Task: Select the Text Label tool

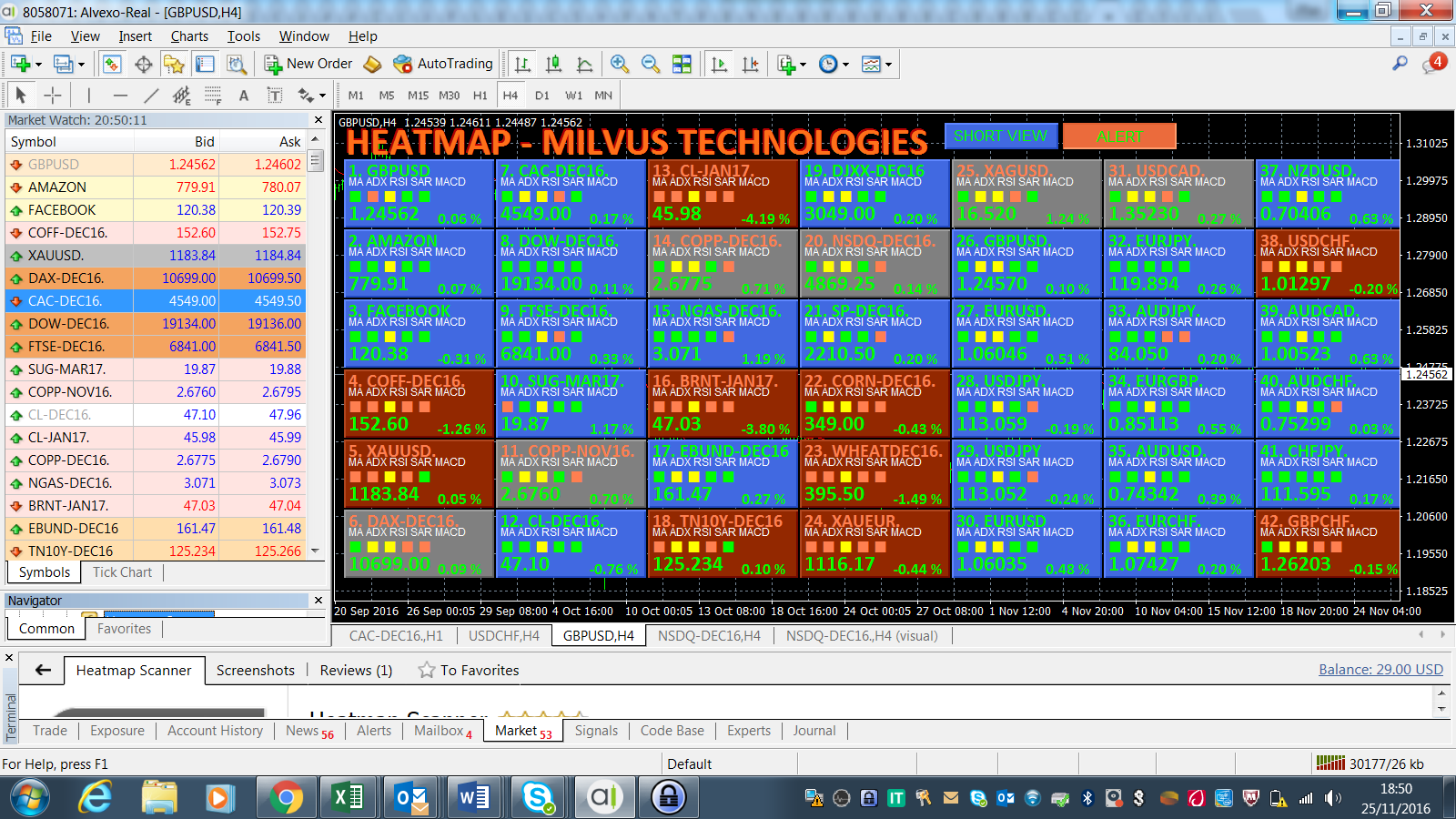Action: pos(275,95)
